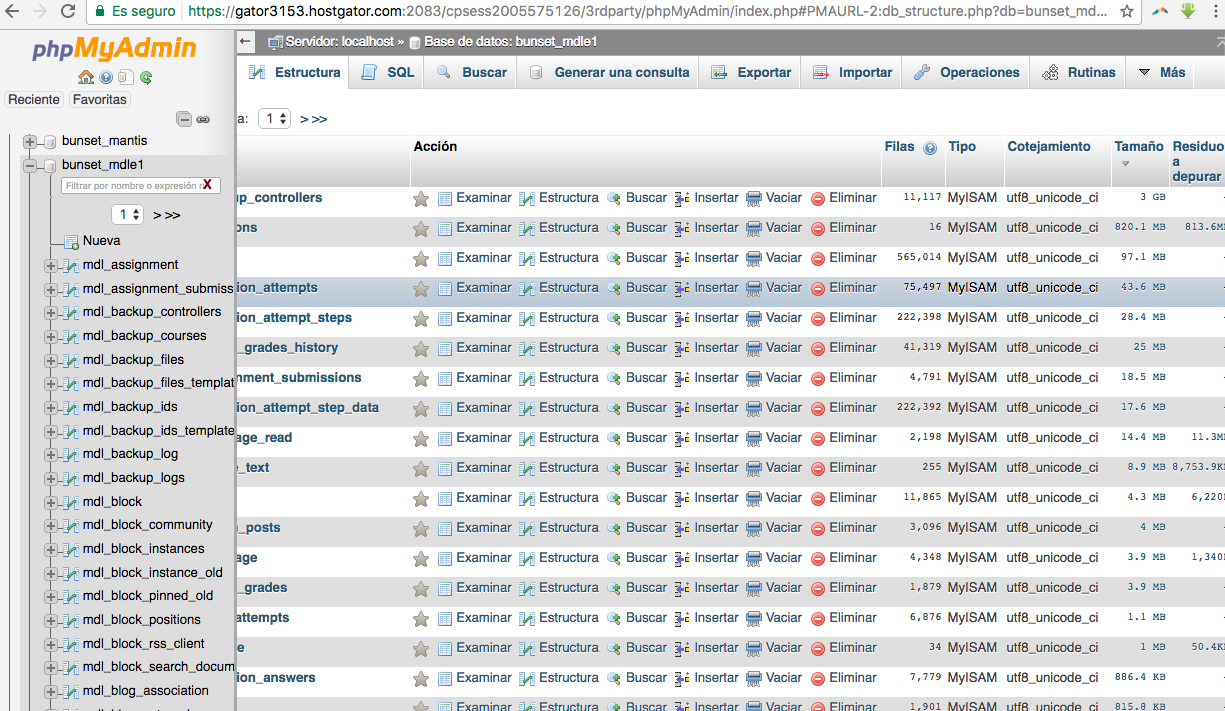Image resolution: width=1225 pixels, height=711 pixels.
Task: Click the Eliminar icon in the nment_submissions row
Action: 818,378
